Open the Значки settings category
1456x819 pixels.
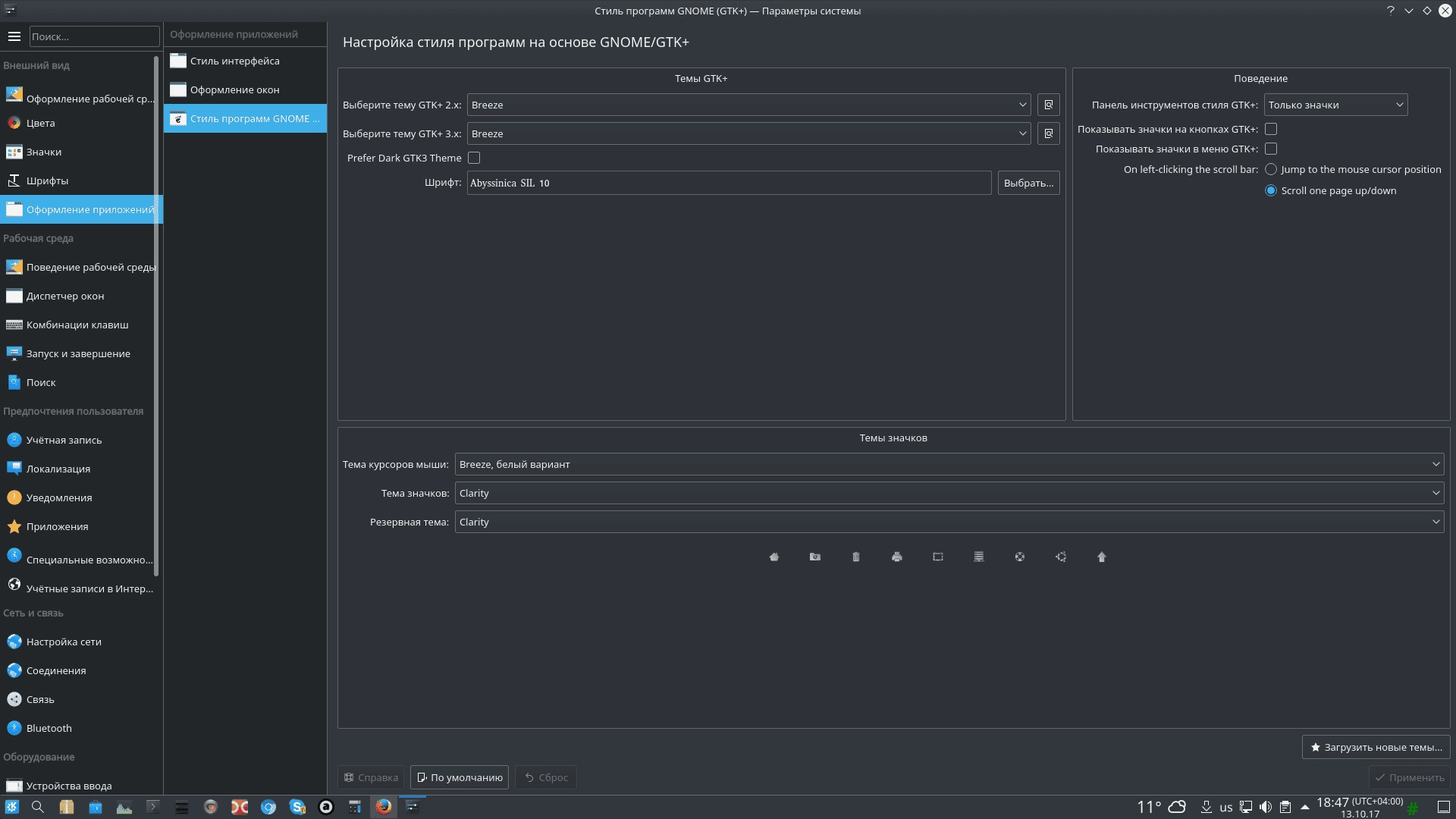(x=81, y=152)
